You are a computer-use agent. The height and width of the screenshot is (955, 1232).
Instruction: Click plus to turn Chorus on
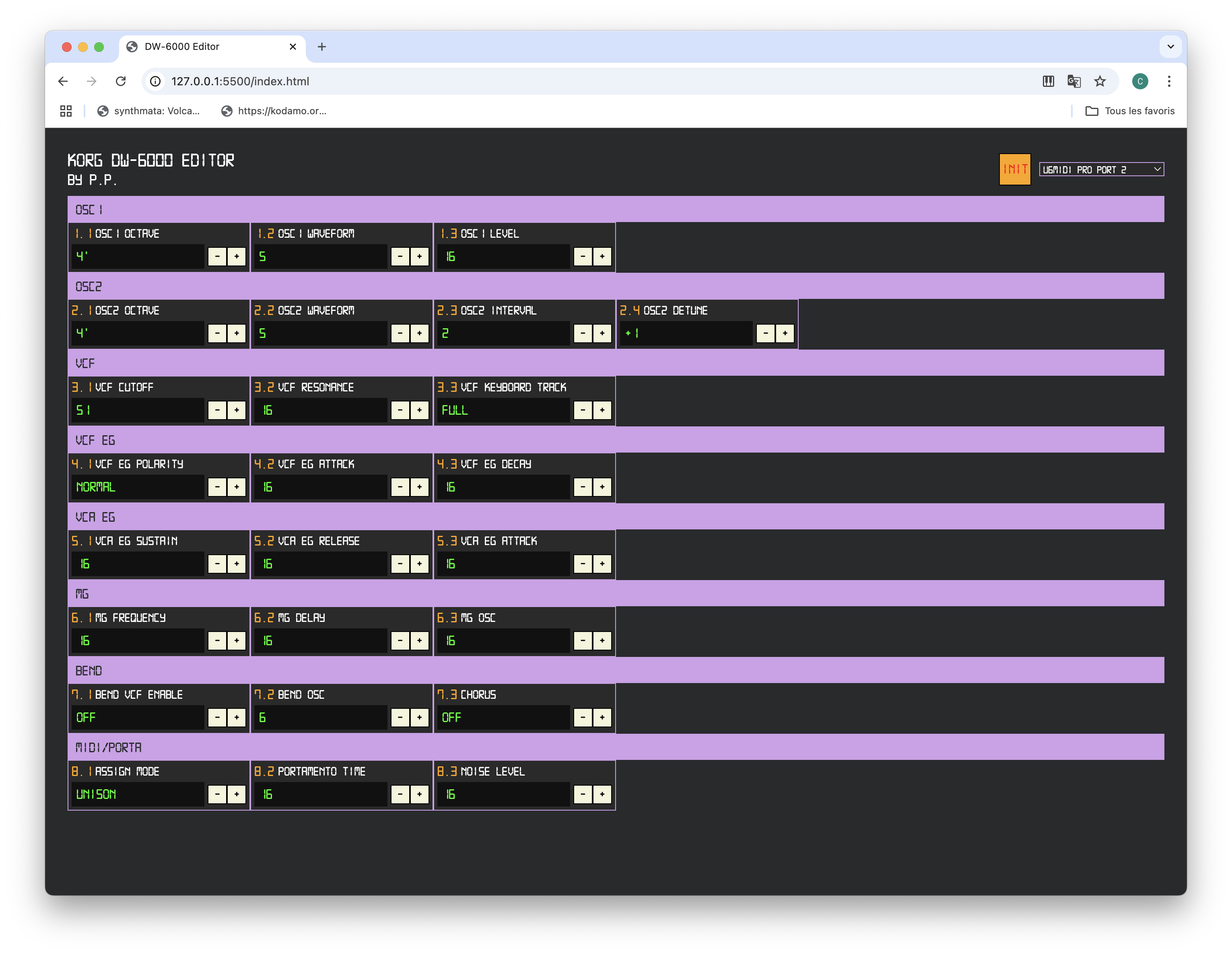(x=602, y=718)
